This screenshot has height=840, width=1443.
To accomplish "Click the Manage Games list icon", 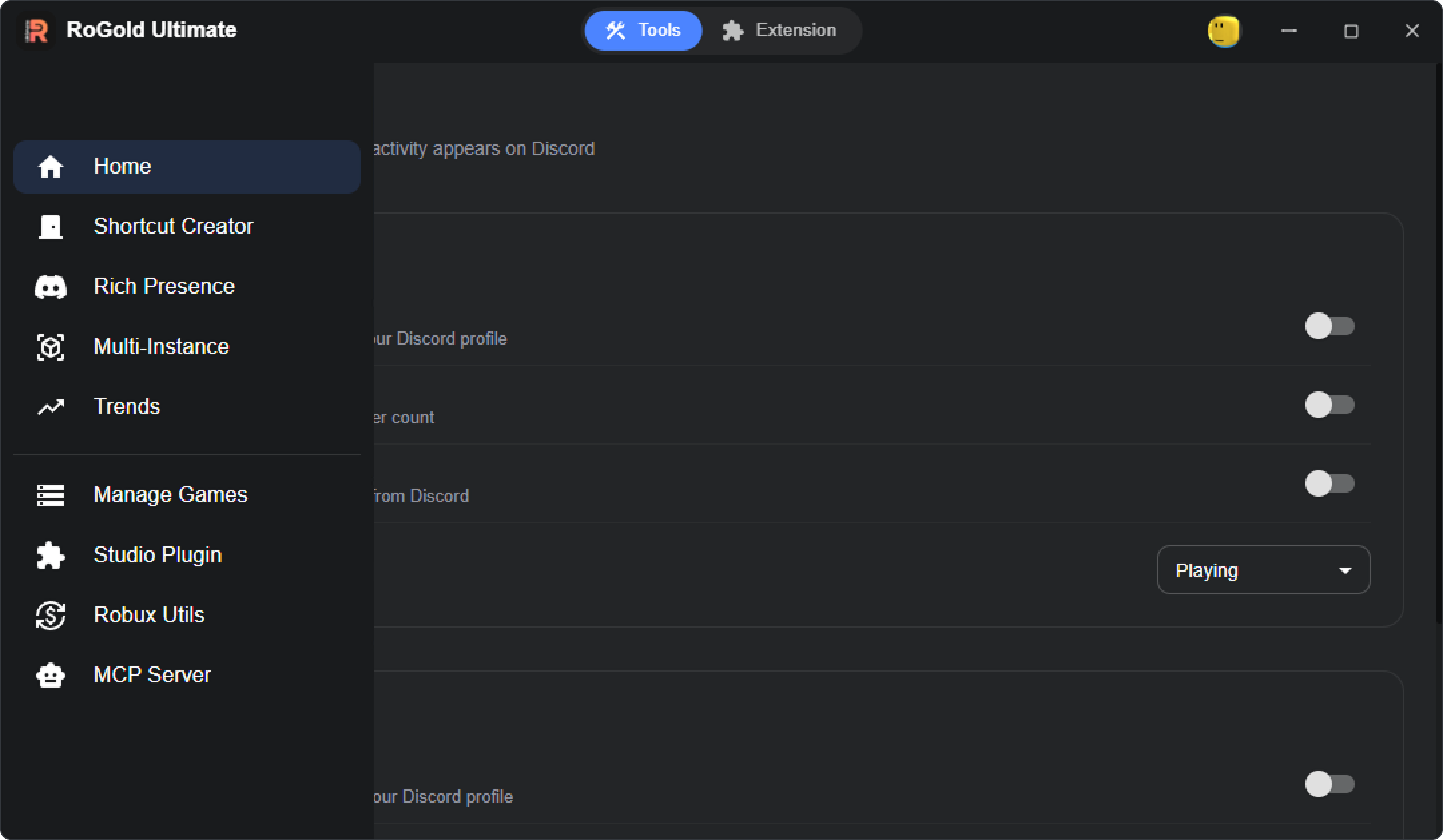I will pyautogui.click(x=51, y=495).
